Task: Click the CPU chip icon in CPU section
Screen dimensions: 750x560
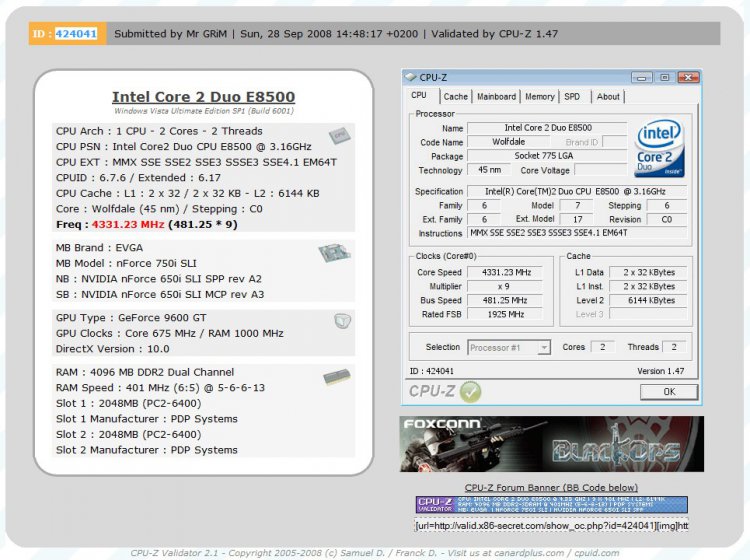Action: tap(340, 135)
